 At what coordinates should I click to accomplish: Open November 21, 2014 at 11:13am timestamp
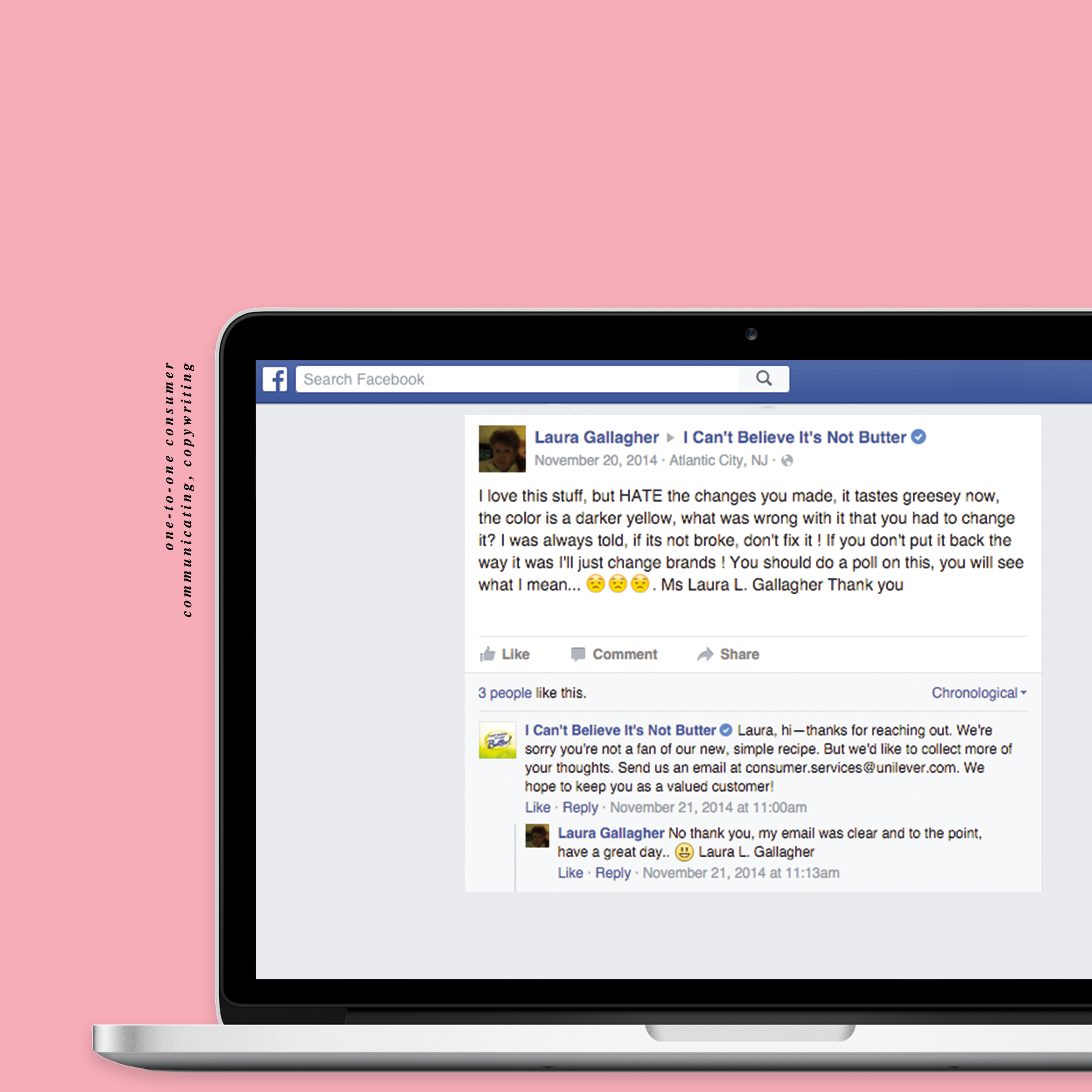pyautogui.click(x=741, y=873)
